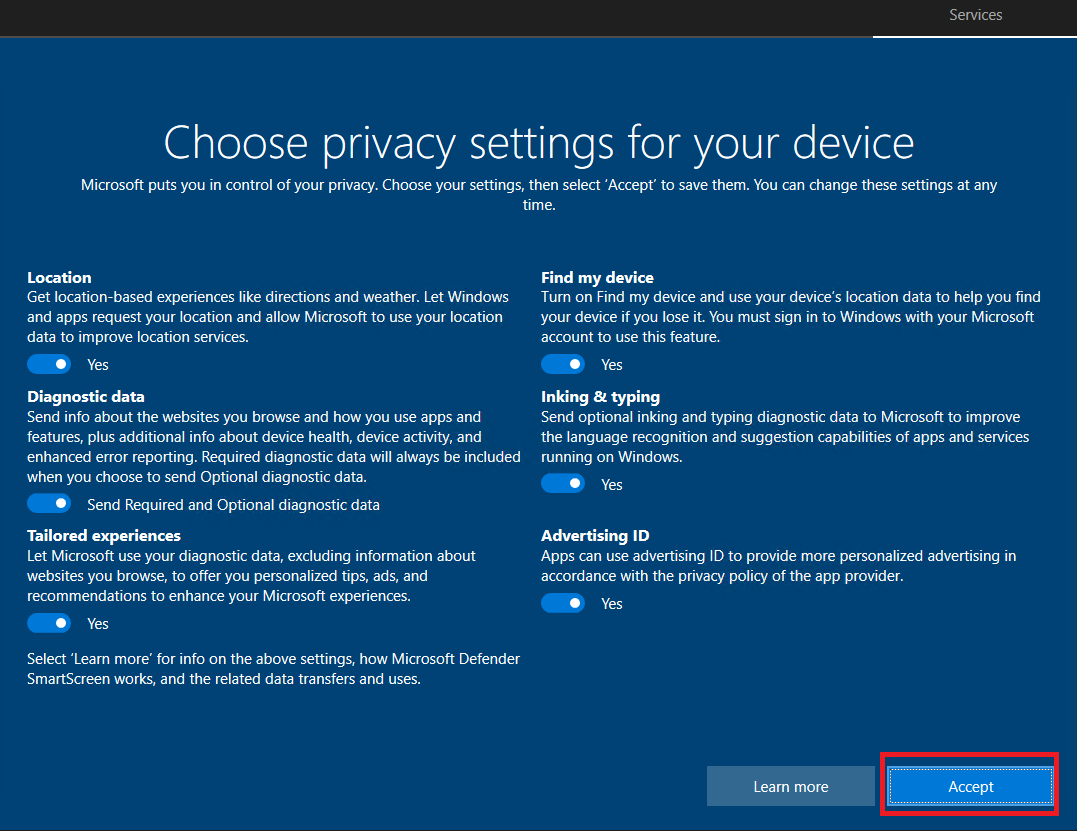
Task: Click the Diagnostic data heading
Action: (x=86, y=396)
